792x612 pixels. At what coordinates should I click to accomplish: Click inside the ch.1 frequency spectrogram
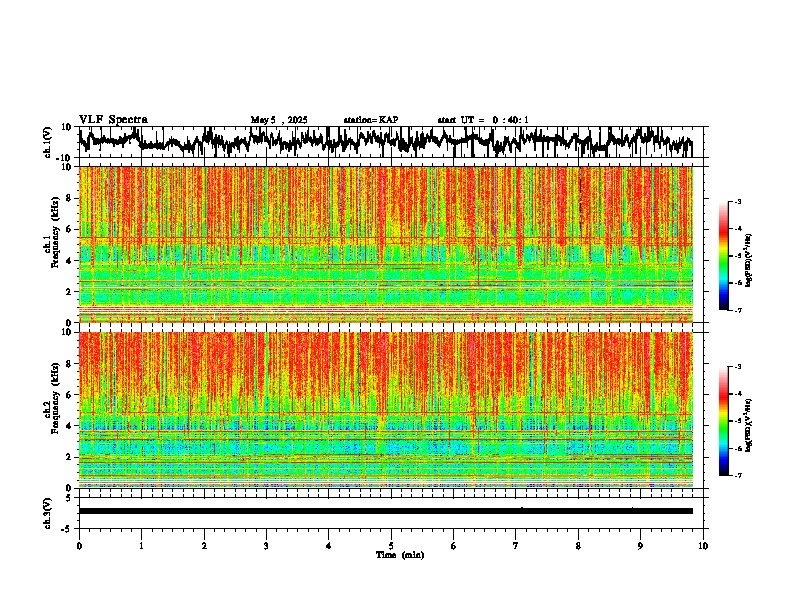[x=386, y=244]
